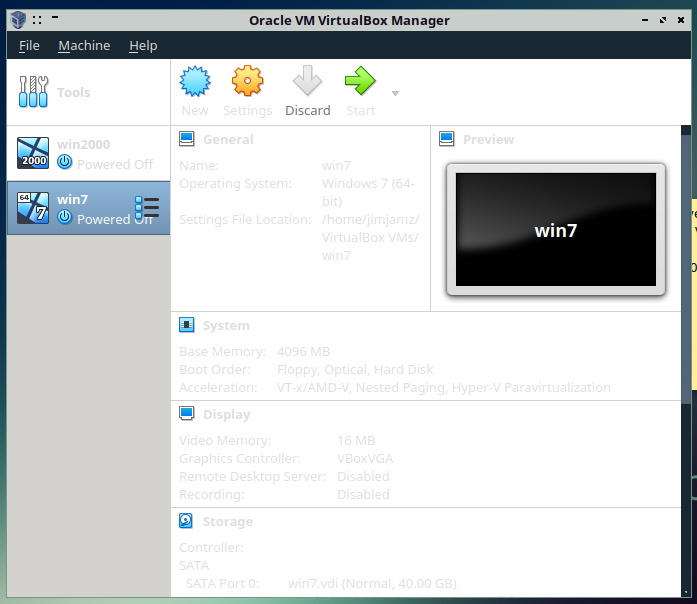Open the General section header link
Image resolution: width=697 pixels, height=604 pixels.
click(x=228, y=140)
